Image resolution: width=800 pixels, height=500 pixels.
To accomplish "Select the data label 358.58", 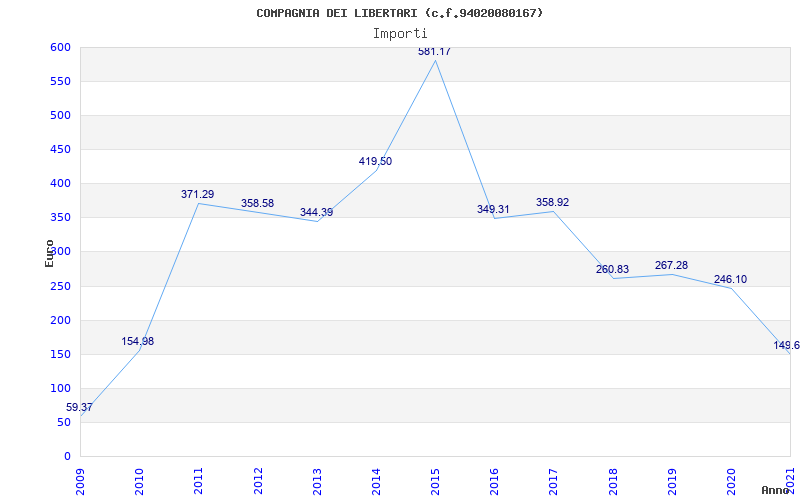I will coord(257,203).
